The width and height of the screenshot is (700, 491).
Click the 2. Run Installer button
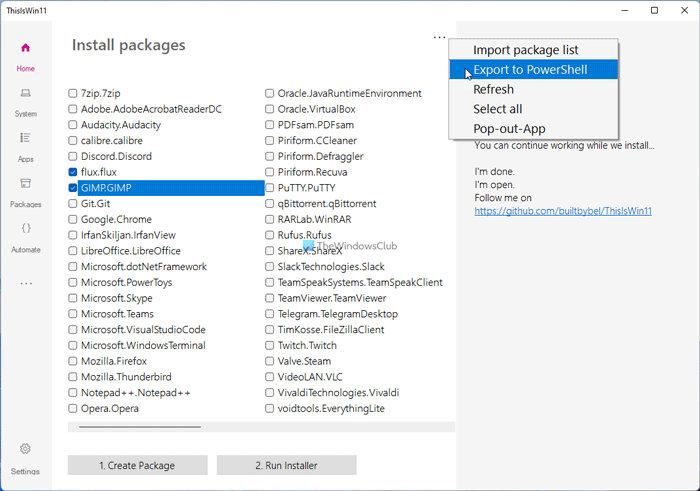[x=287, y=465]
